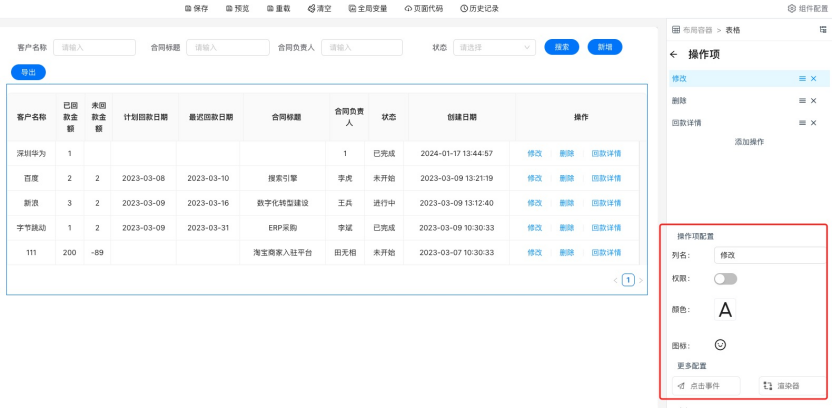The height and width of the screenshot is (408, 832).
Task: Click the 搜索引擎 contract title cell
Action: (282, 178)
